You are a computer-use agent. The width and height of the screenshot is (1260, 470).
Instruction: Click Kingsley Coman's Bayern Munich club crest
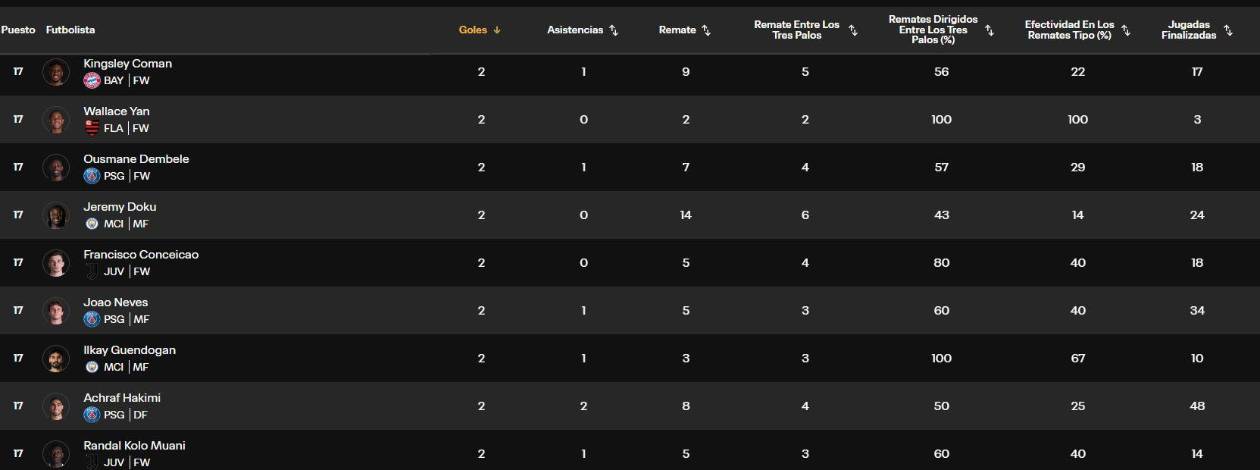[92, 81]
